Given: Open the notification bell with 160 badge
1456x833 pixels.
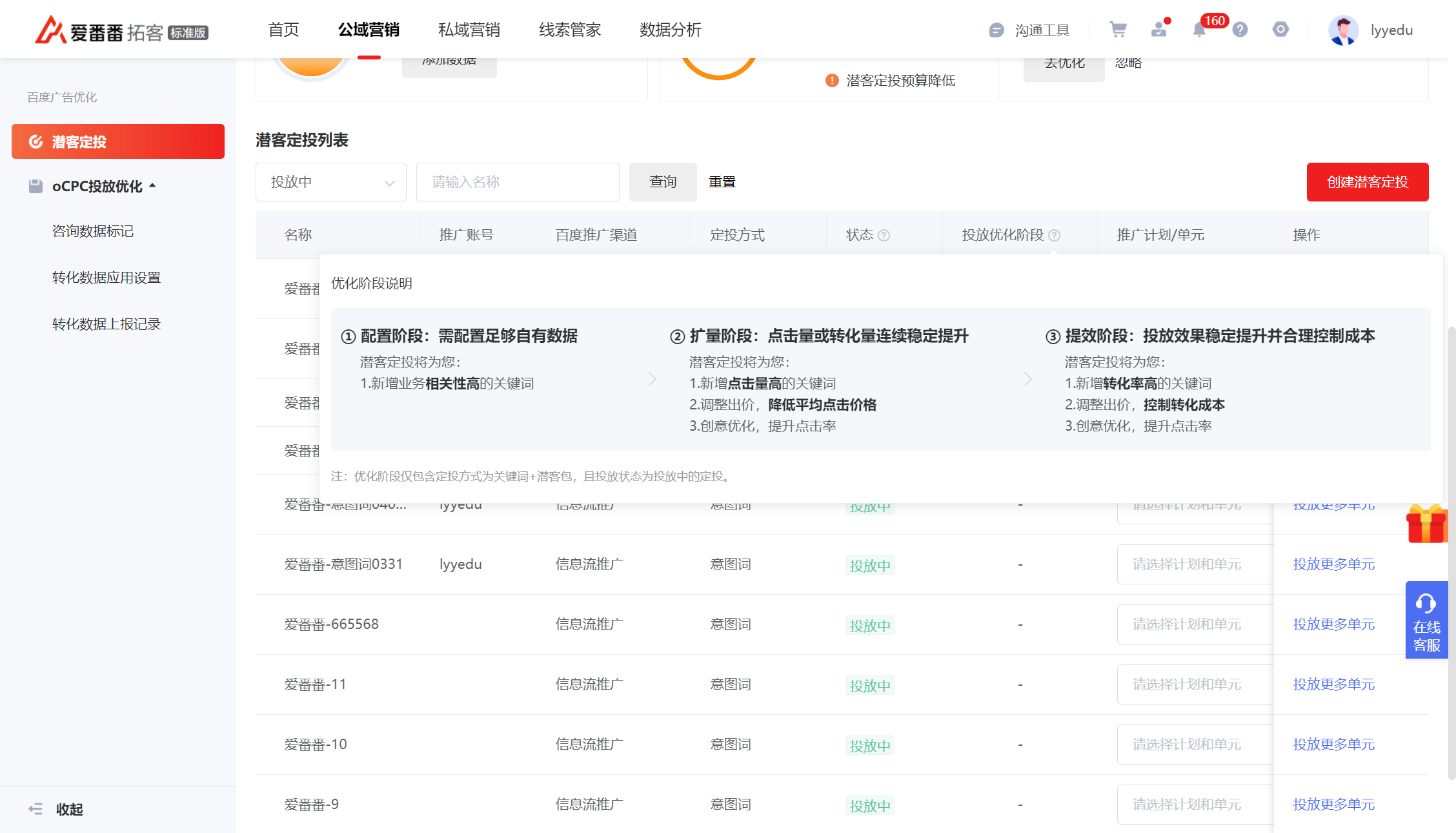Looking at the screenshot, I should click(x=1199, y=30).
